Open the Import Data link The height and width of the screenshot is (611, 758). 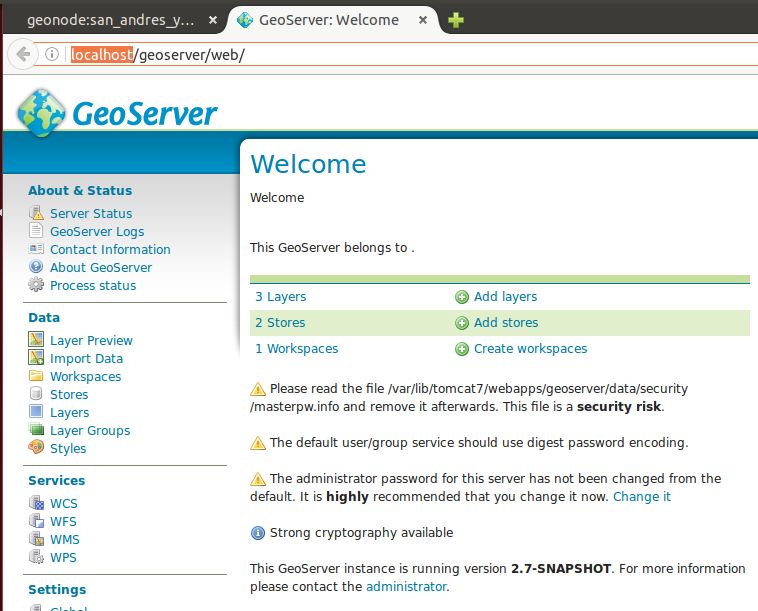point(87,358)
